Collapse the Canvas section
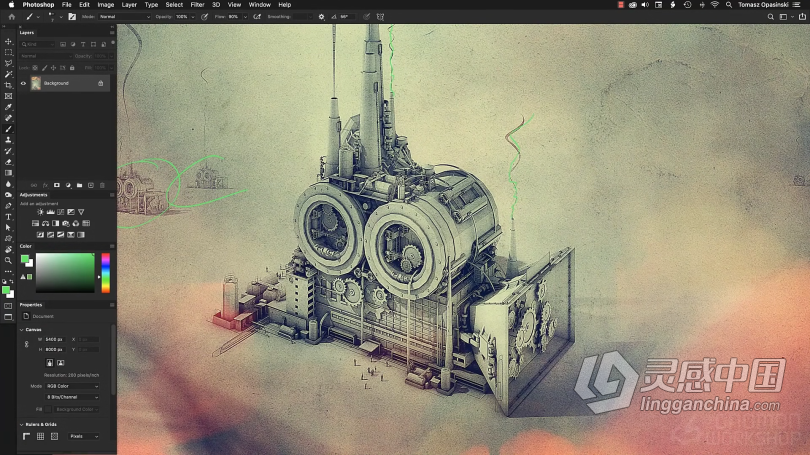 tap(22, 330)
